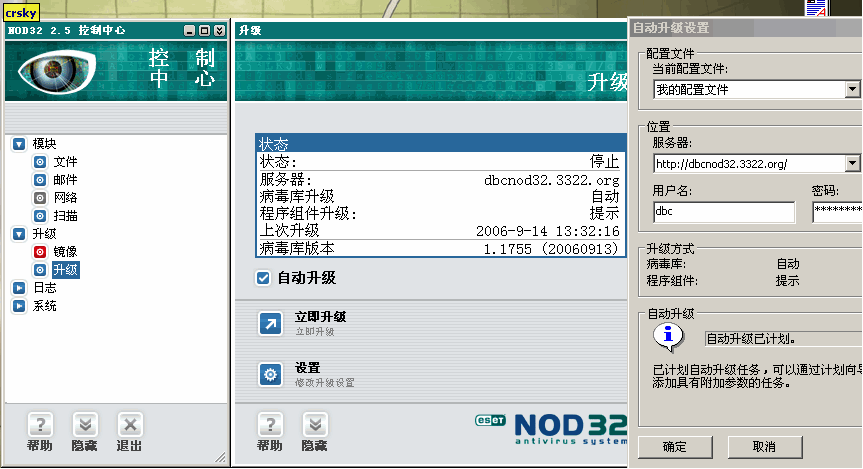Select 文件 in module tree
863x469 pixels.
(x=65, y=162)
